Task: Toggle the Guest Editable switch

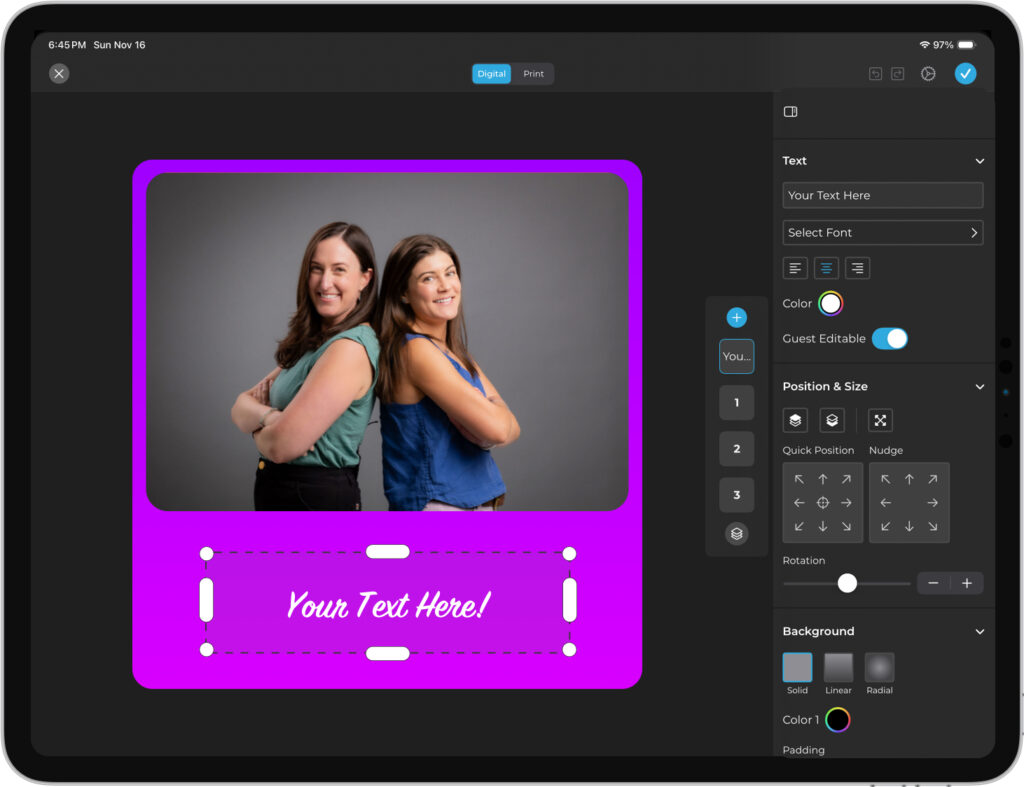Action: pyautogui.click(x=889, y=339)
